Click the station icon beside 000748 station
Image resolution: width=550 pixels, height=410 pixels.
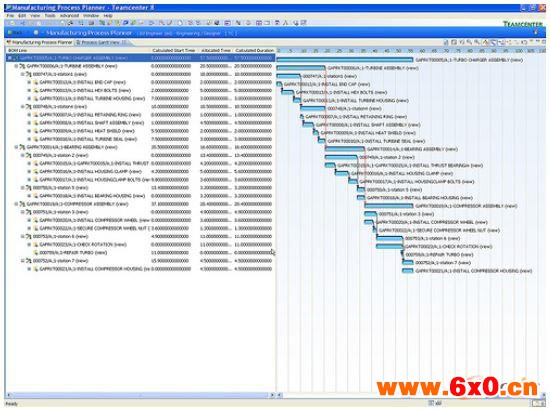[x=29, y=107]
